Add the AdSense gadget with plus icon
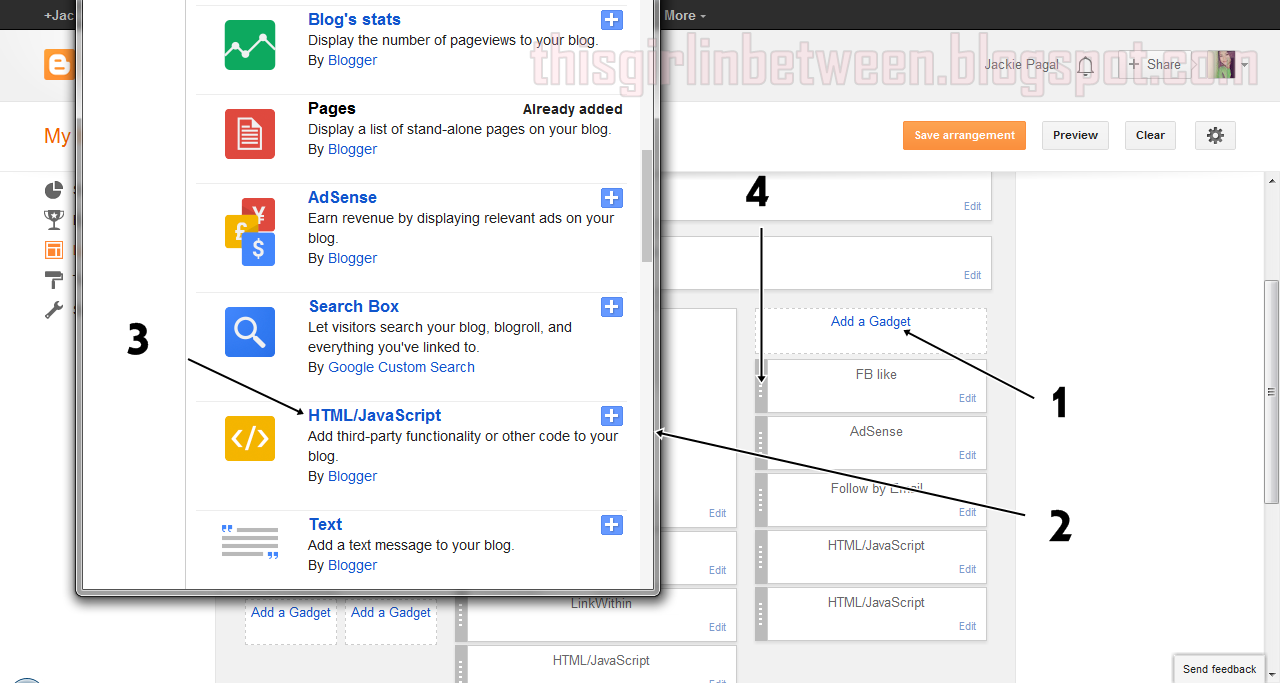Viewport: 1280px width, 683px height. click(612, 198)
